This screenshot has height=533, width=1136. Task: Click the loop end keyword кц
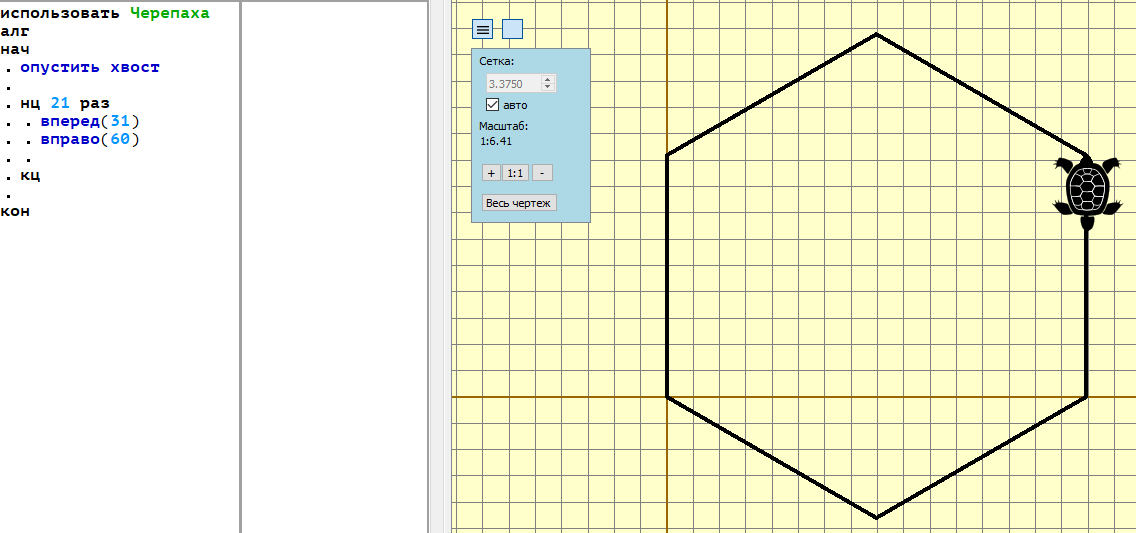30,176
